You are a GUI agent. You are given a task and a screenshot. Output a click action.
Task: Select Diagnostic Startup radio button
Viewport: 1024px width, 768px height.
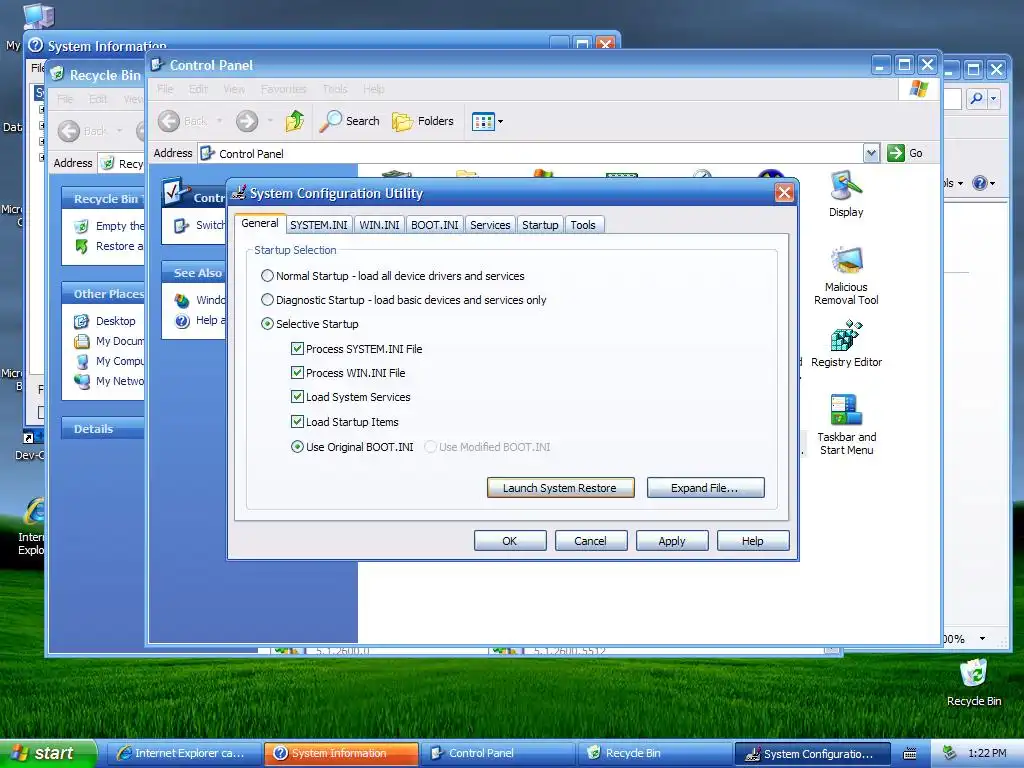pyautogui.click(x=267, y=300)
